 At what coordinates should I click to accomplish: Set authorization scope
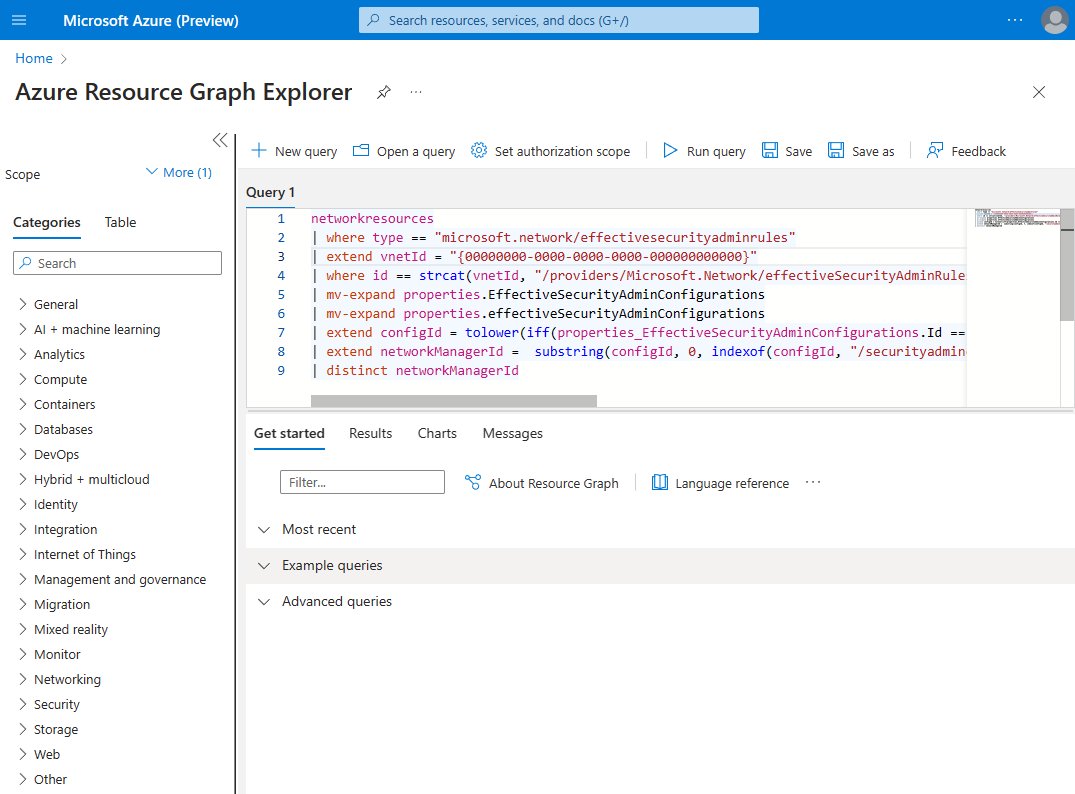[550, 150]
